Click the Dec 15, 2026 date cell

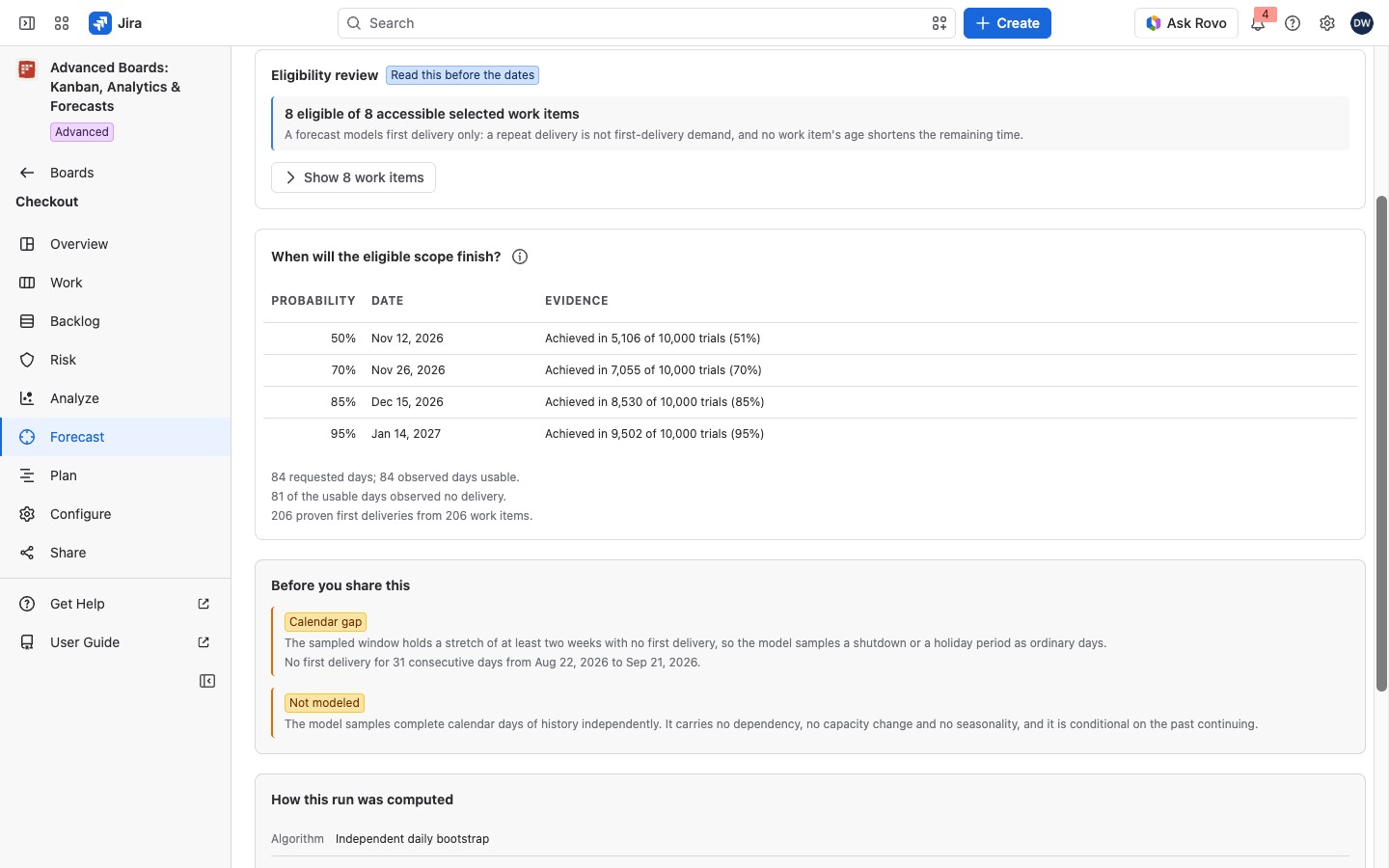407,402
